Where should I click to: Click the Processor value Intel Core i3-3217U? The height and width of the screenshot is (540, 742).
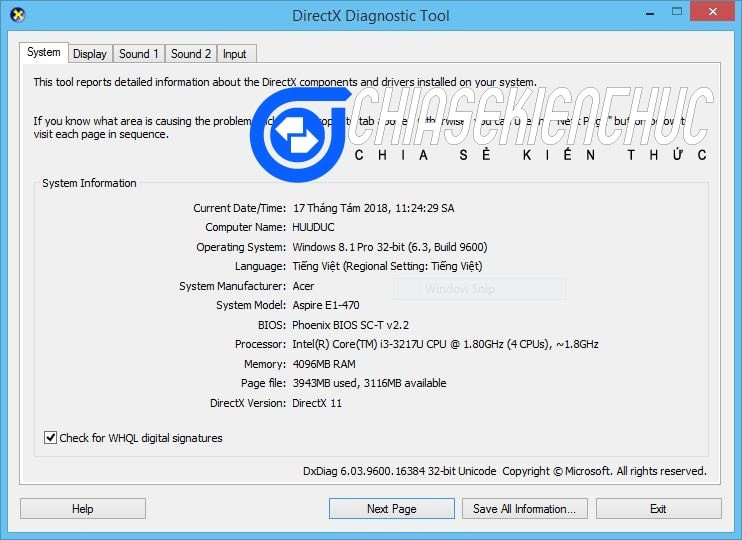click(445, 344)
